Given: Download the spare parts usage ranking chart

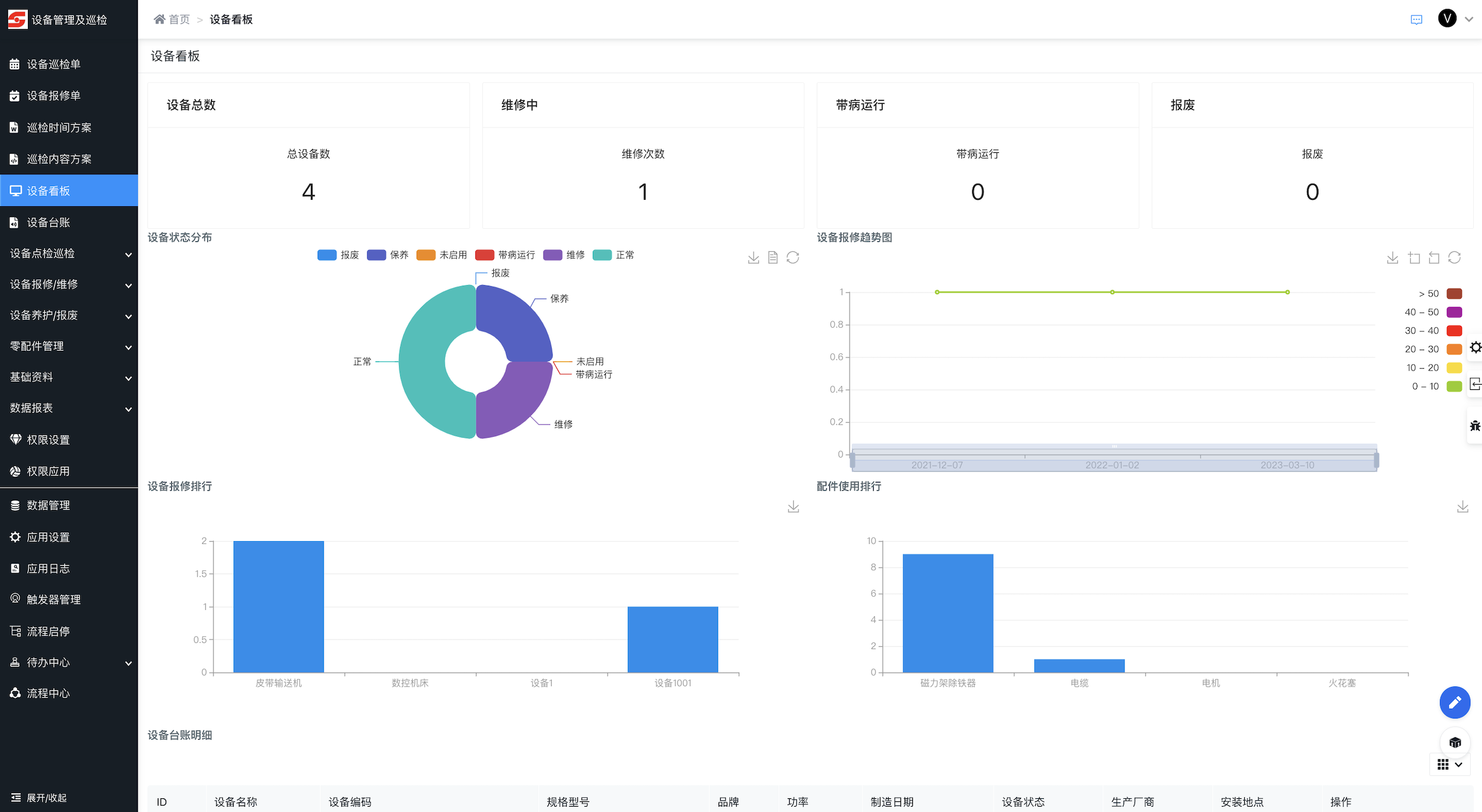Looking at the screenshot, I should coord(1462,507).
